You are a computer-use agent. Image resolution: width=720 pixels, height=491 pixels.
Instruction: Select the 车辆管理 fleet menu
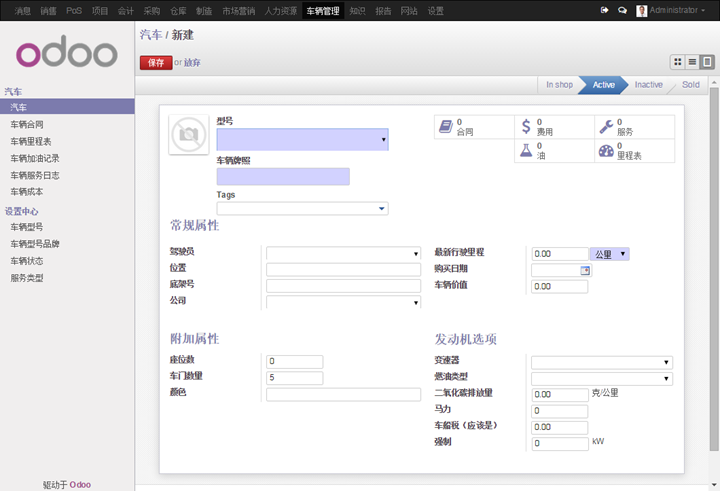[323, 11]
